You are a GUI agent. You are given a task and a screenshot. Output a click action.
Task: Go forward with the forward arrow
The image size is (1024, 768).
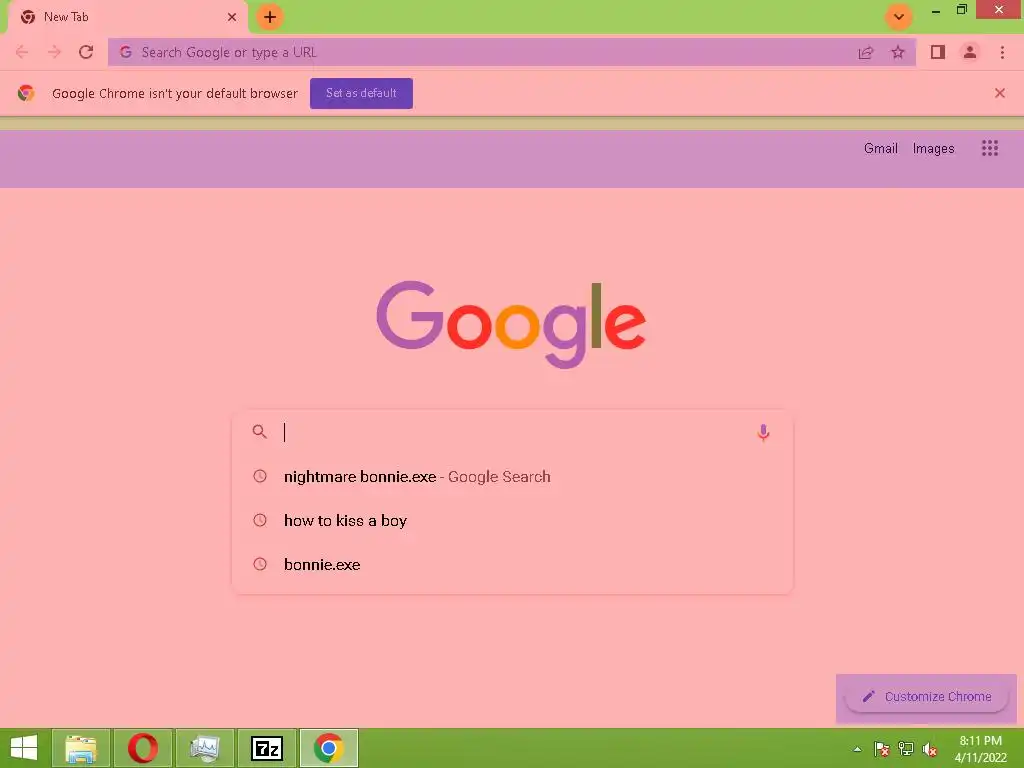pos(54,52)
